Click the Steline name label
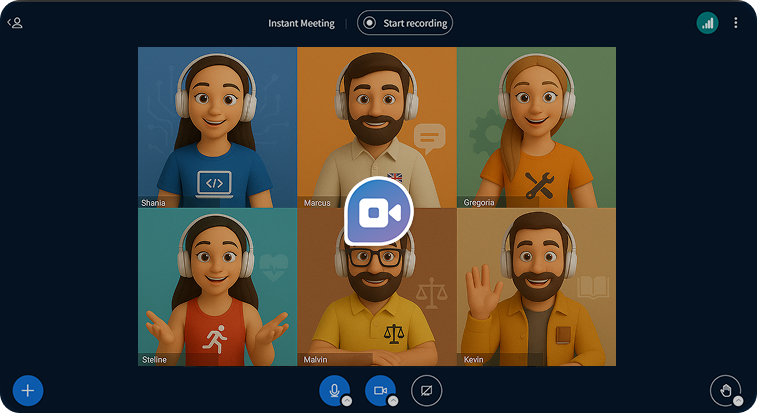757x413 pixels. pyautogui.click(x=154, y=359)
